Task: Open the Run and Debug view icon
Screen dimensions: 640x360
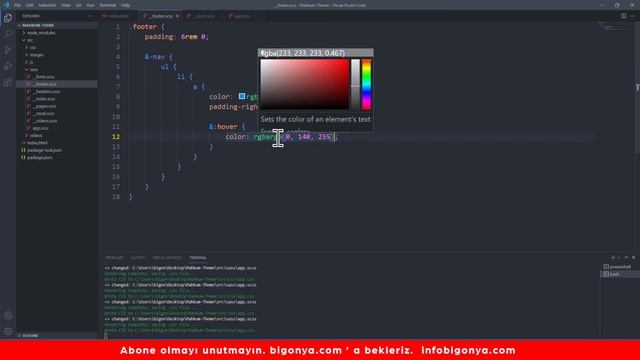Action: click(x=8, y=66)
